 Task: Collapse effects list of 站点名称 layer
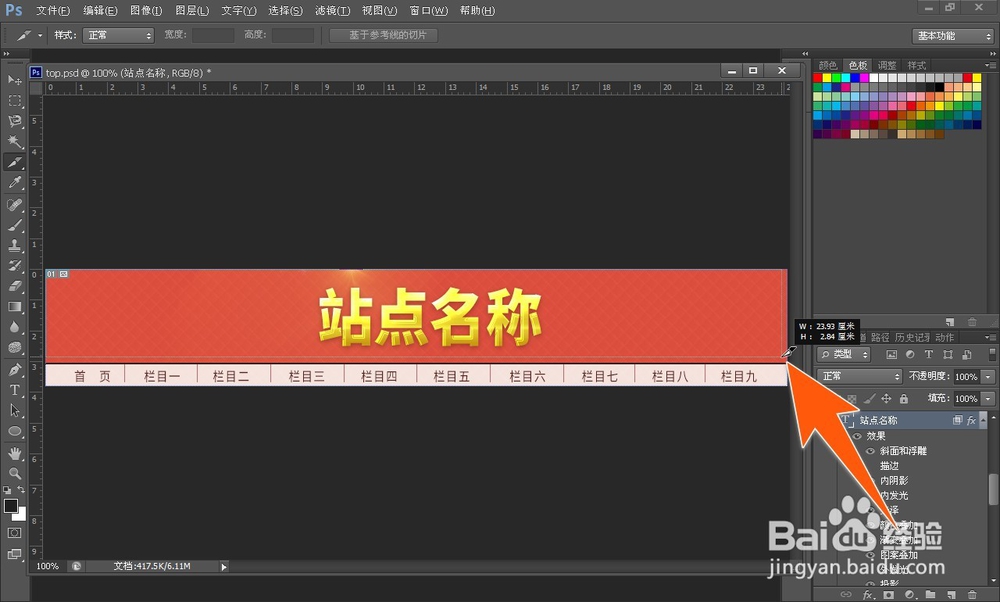(983, 420)
